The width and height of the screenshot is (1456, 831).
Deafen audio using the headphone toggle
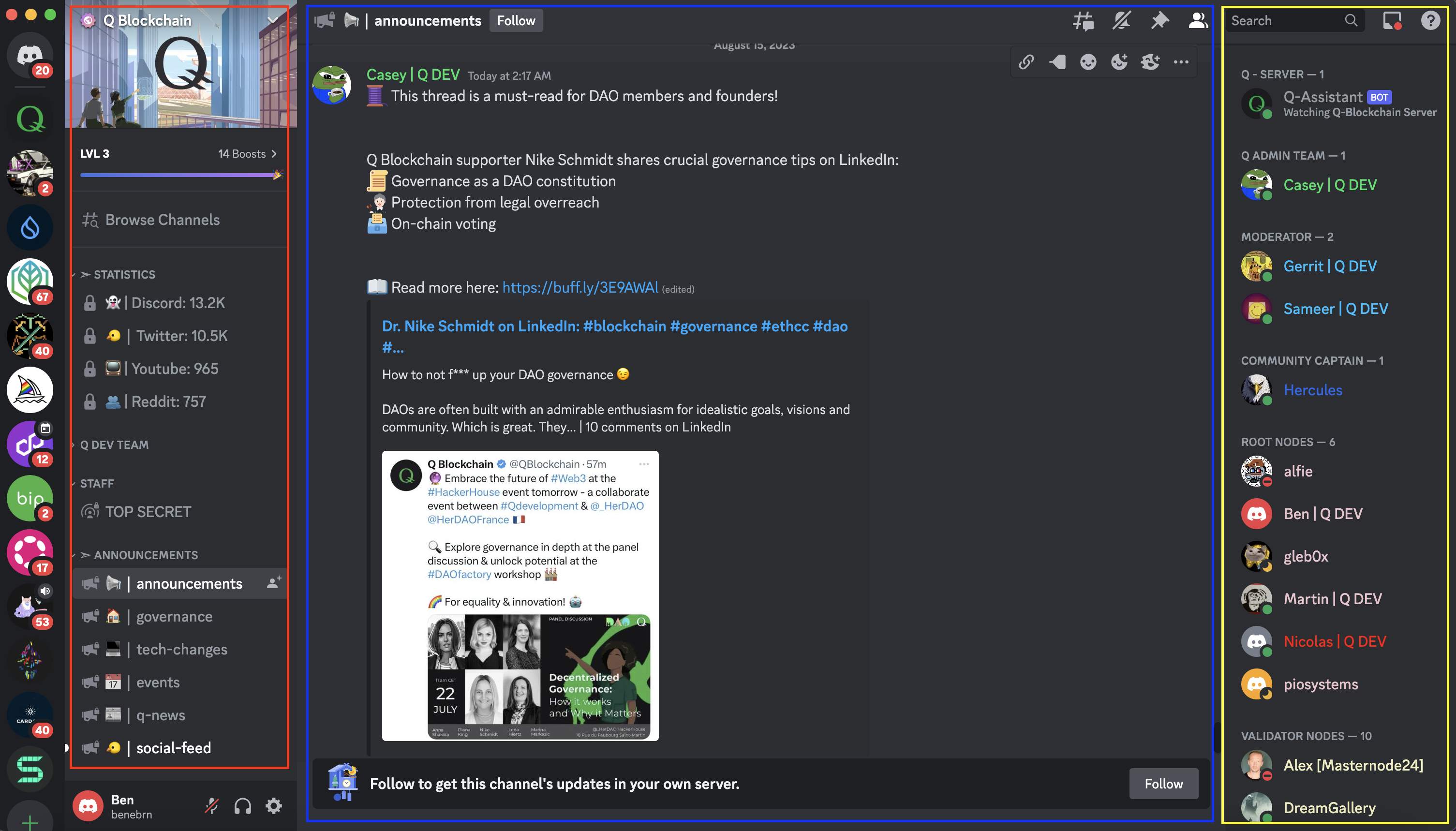pyautogui.click(x=242, y=805)
